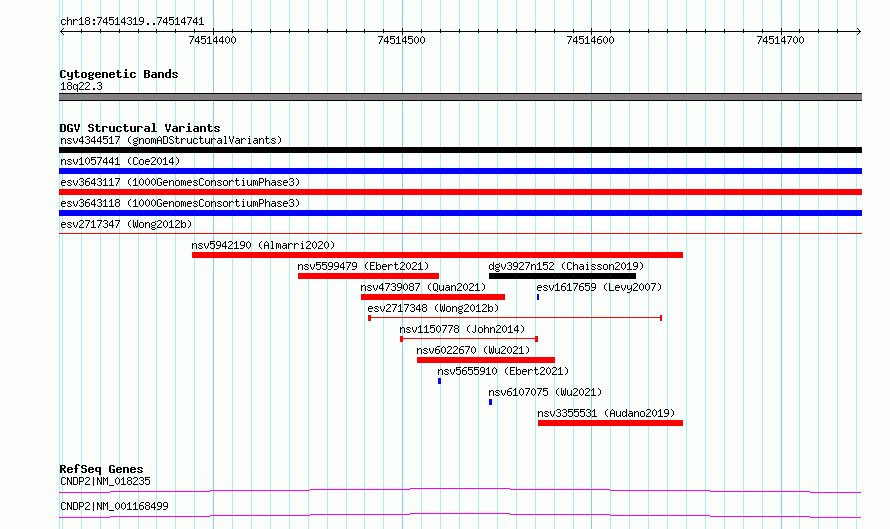Click the thin red esv2717348 span line
890x529 pixels.
515,318
